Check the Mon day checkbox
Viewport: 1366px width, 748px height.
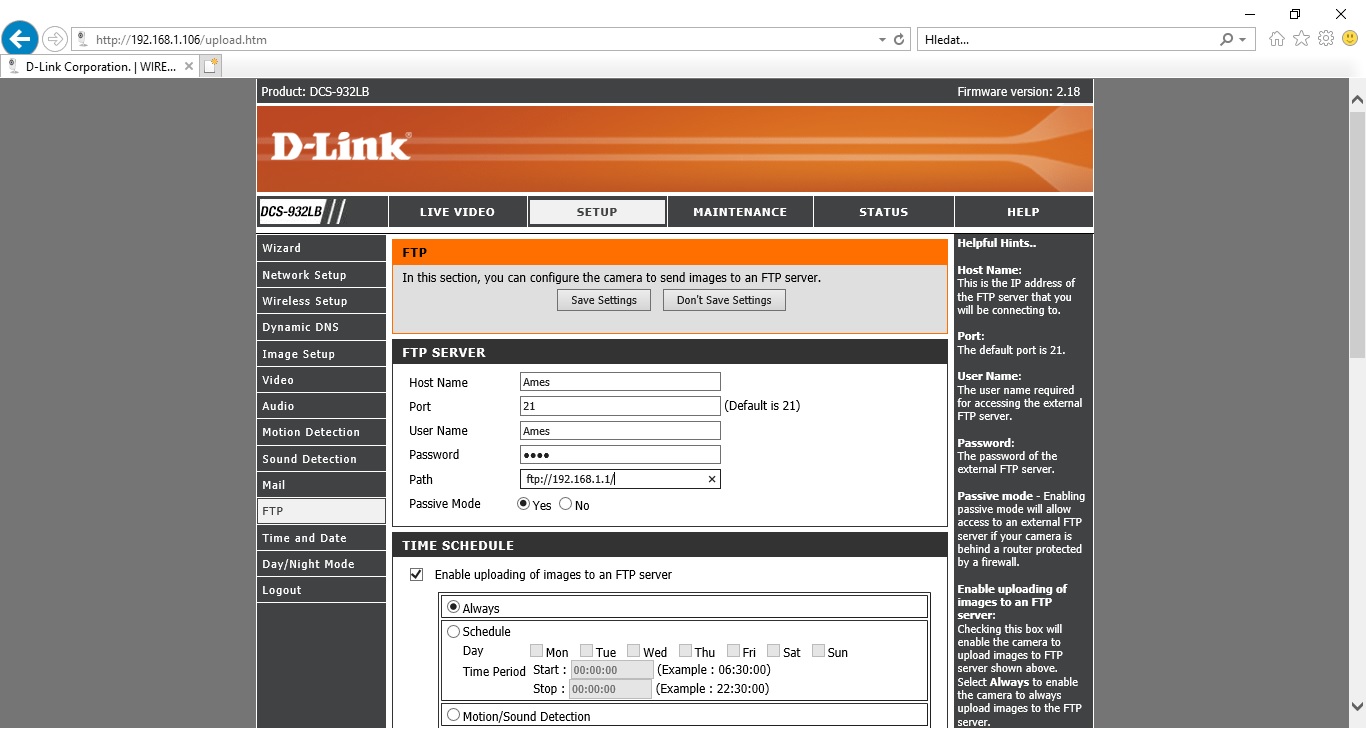pos(537,651)
